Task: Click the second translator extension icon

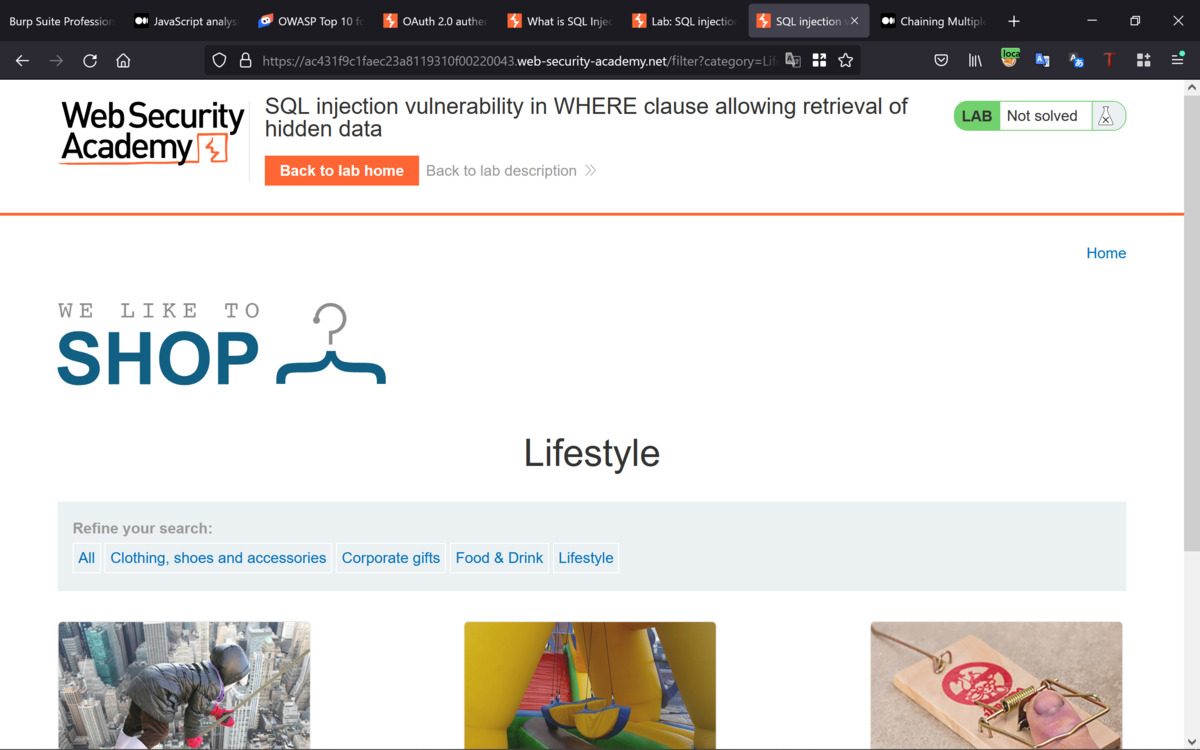Action: point(1076,61)
